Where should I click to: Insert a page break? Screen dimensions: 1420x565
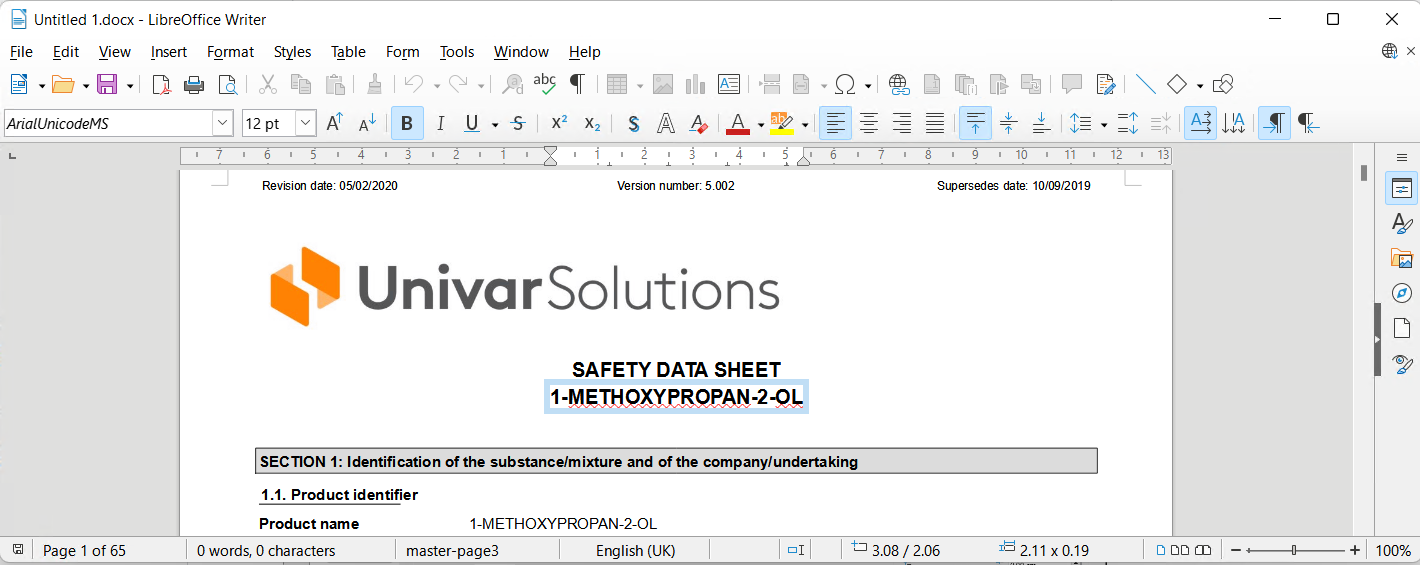pos(770,84)
